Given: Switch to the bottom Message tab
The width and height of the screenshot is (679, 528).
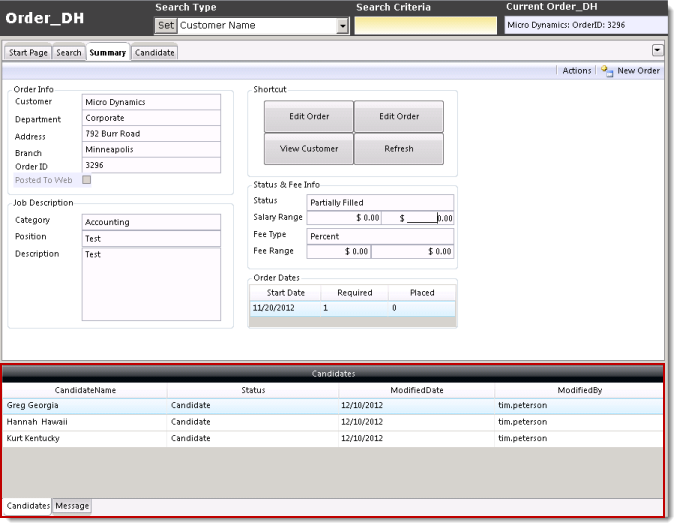Looking at the screenshot, I should (72, 506).
